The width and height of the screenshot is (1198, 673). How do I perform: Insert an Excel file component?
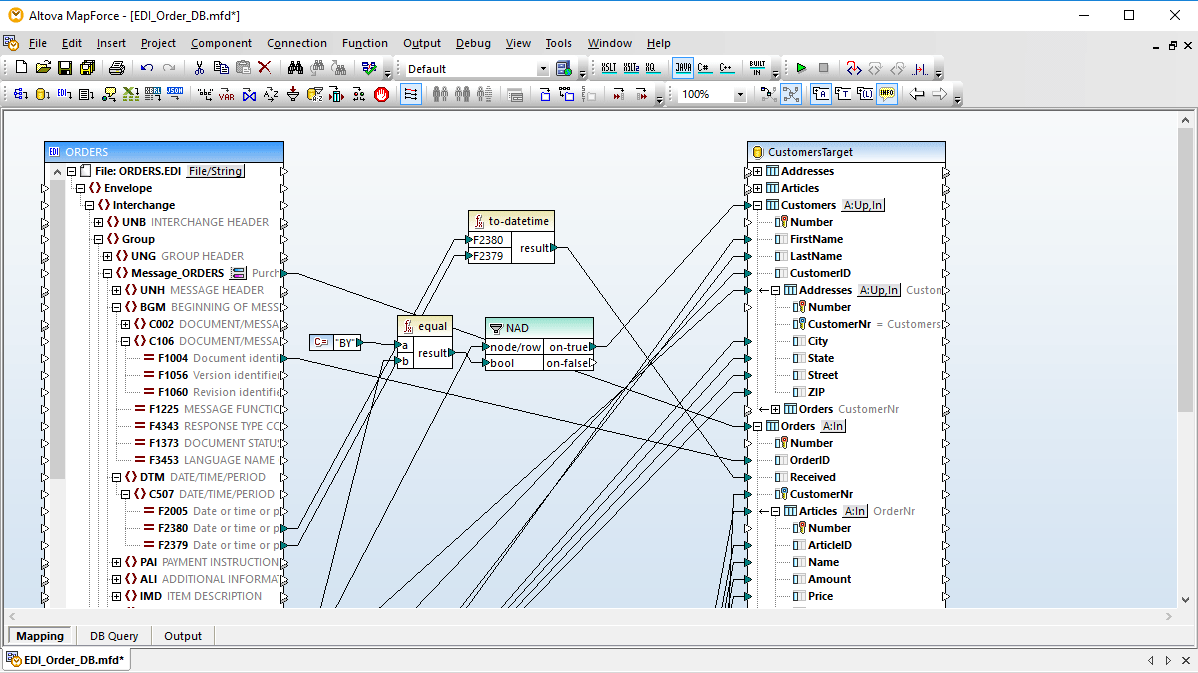point(131,94)
